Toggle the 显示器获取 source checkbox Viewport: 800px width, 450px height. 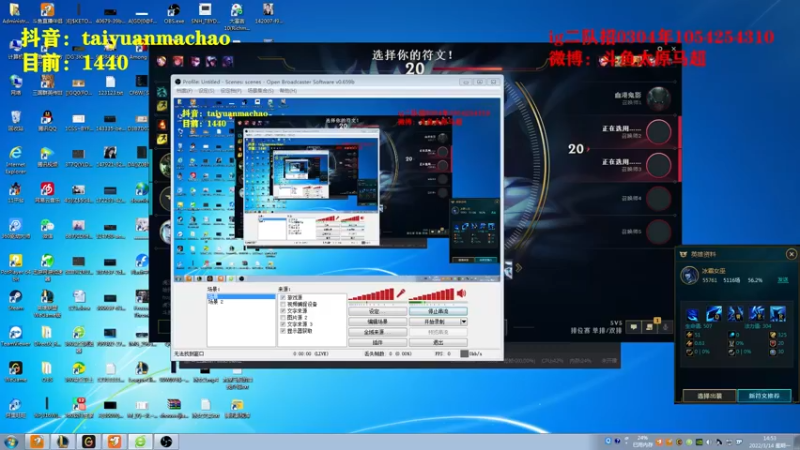[x=283, y=331]
